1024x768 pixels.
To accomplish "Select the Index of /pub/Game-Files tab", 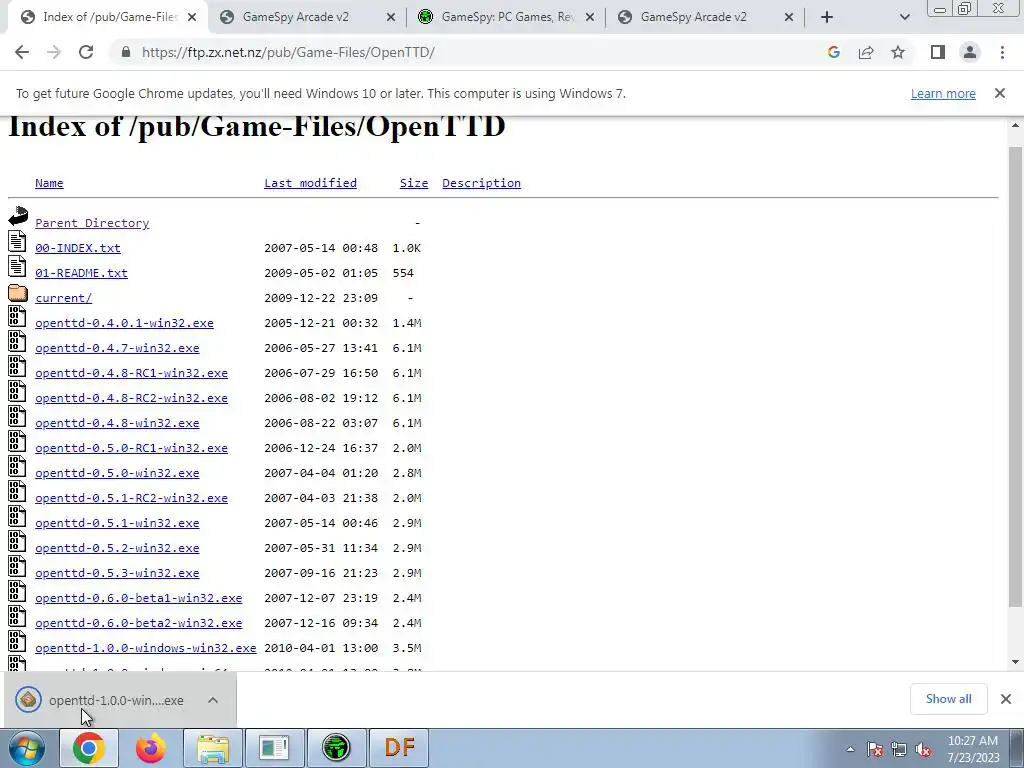I will coord(110,17).
